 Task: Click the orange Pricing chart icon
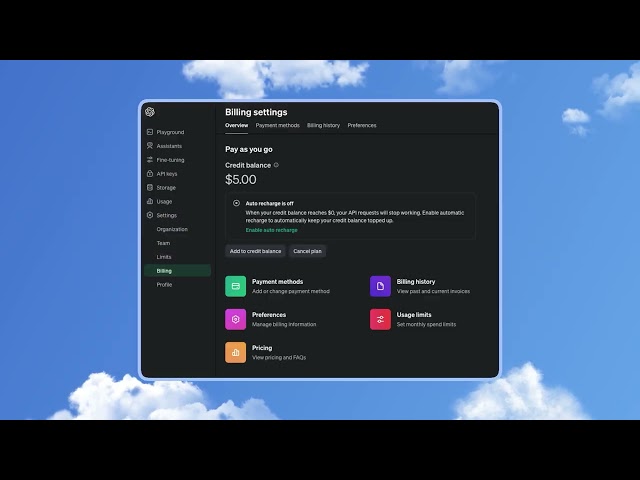236,352
